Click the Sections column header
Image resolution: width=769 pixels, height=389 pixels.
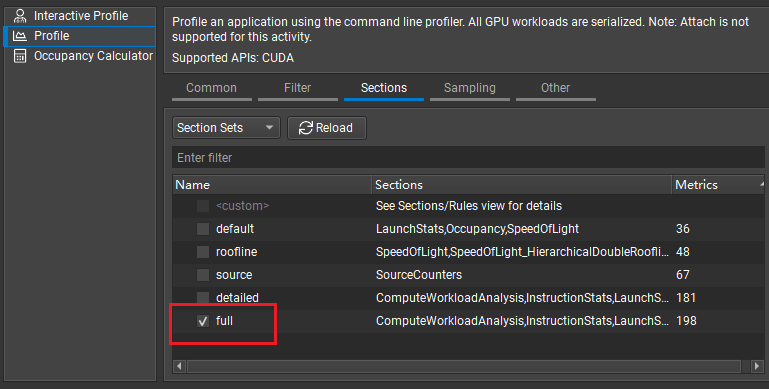point(521,185)
